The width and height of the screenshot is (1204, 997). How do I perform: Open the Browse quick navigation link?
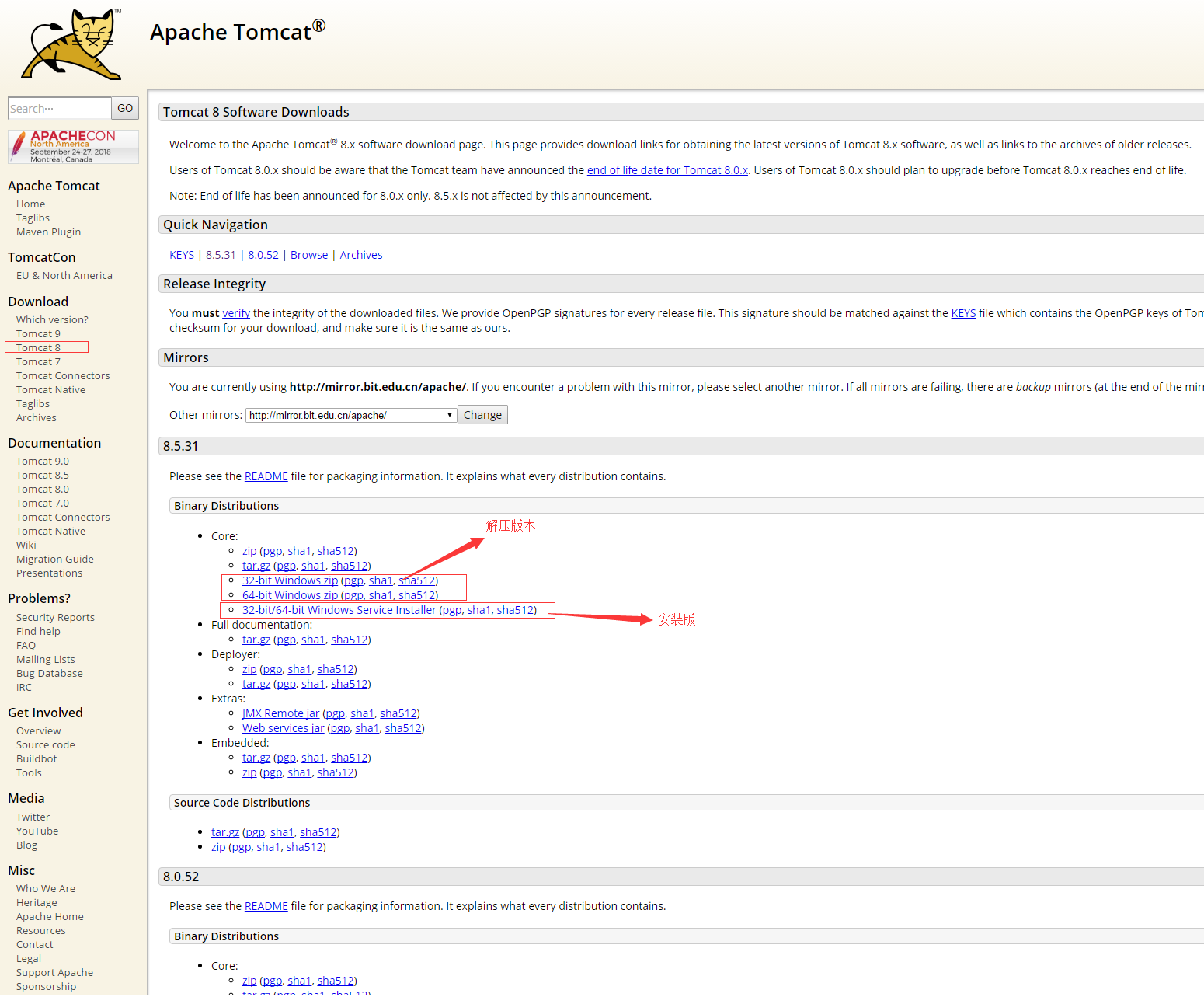(309, 255)
